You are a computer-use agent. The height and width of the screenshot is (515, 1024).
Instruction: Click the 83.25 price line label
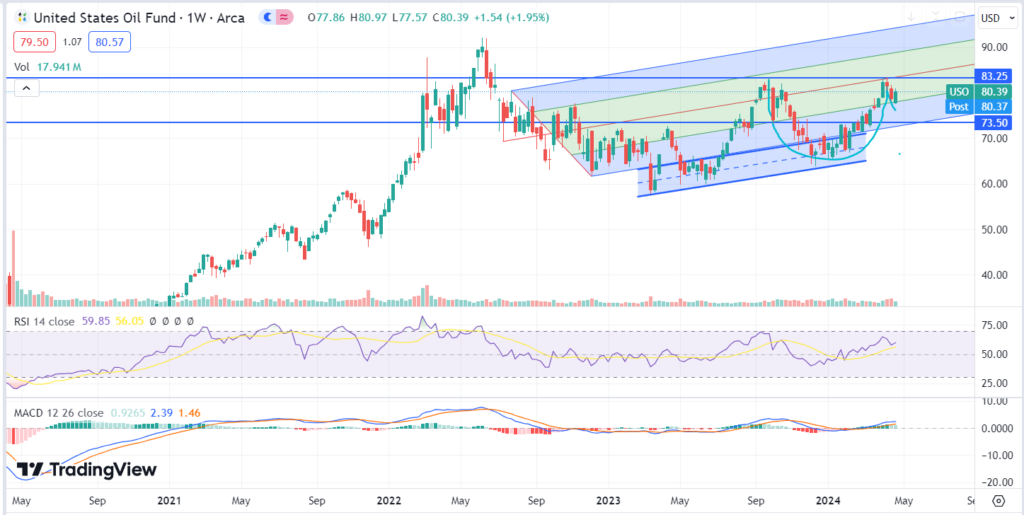[993, 76]
